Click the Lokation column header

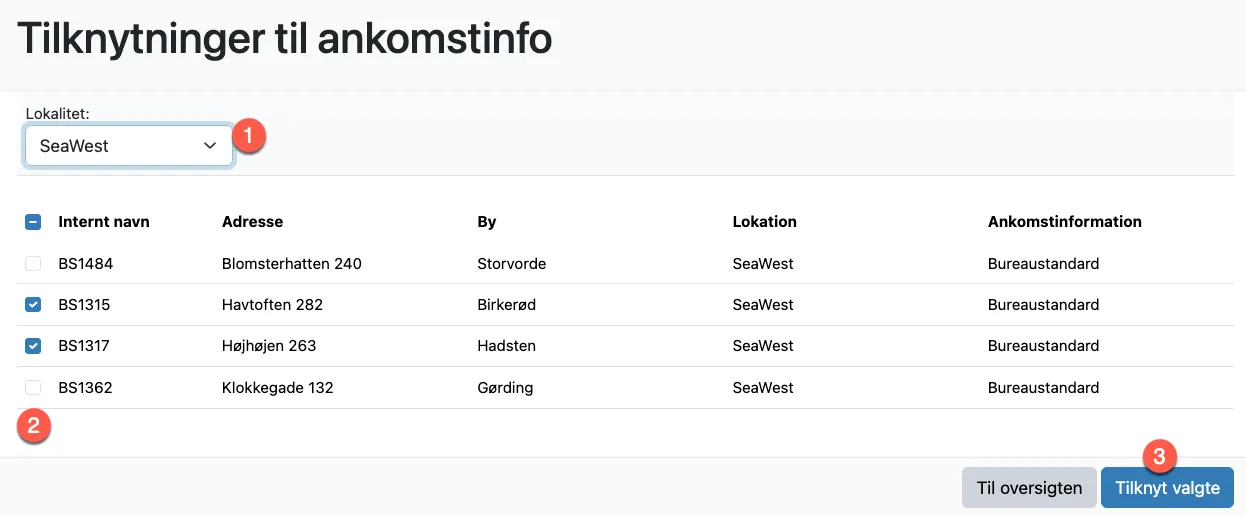(764, 222)
